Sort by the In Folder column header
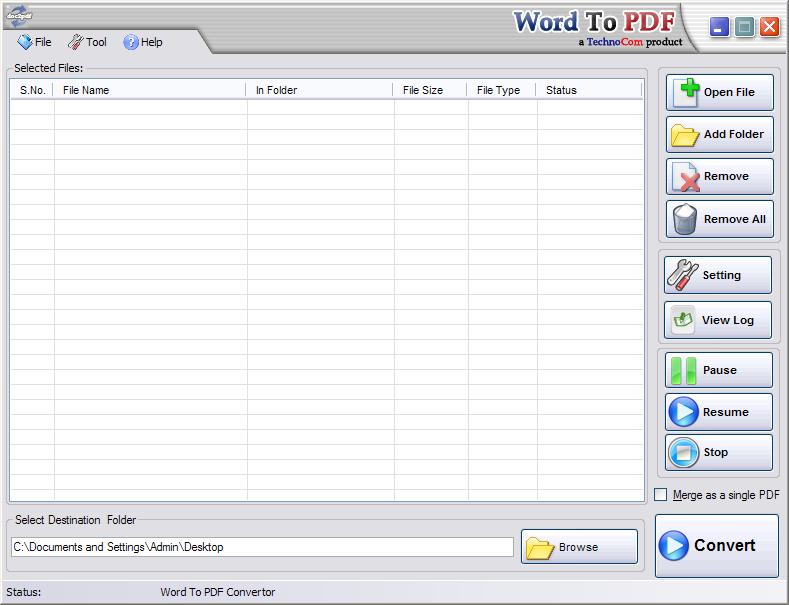The height and width of the screenshot is (605, 789). coord(319,90)
